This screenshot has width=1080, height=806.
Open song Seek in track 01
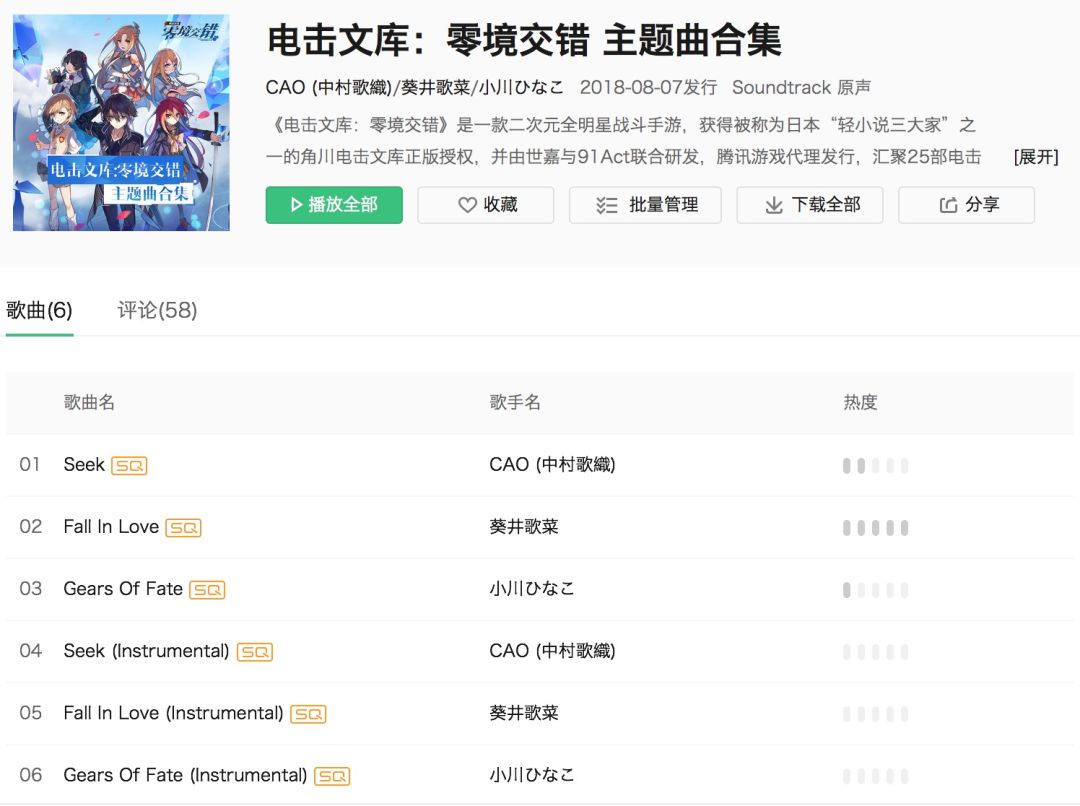[84, 465]
